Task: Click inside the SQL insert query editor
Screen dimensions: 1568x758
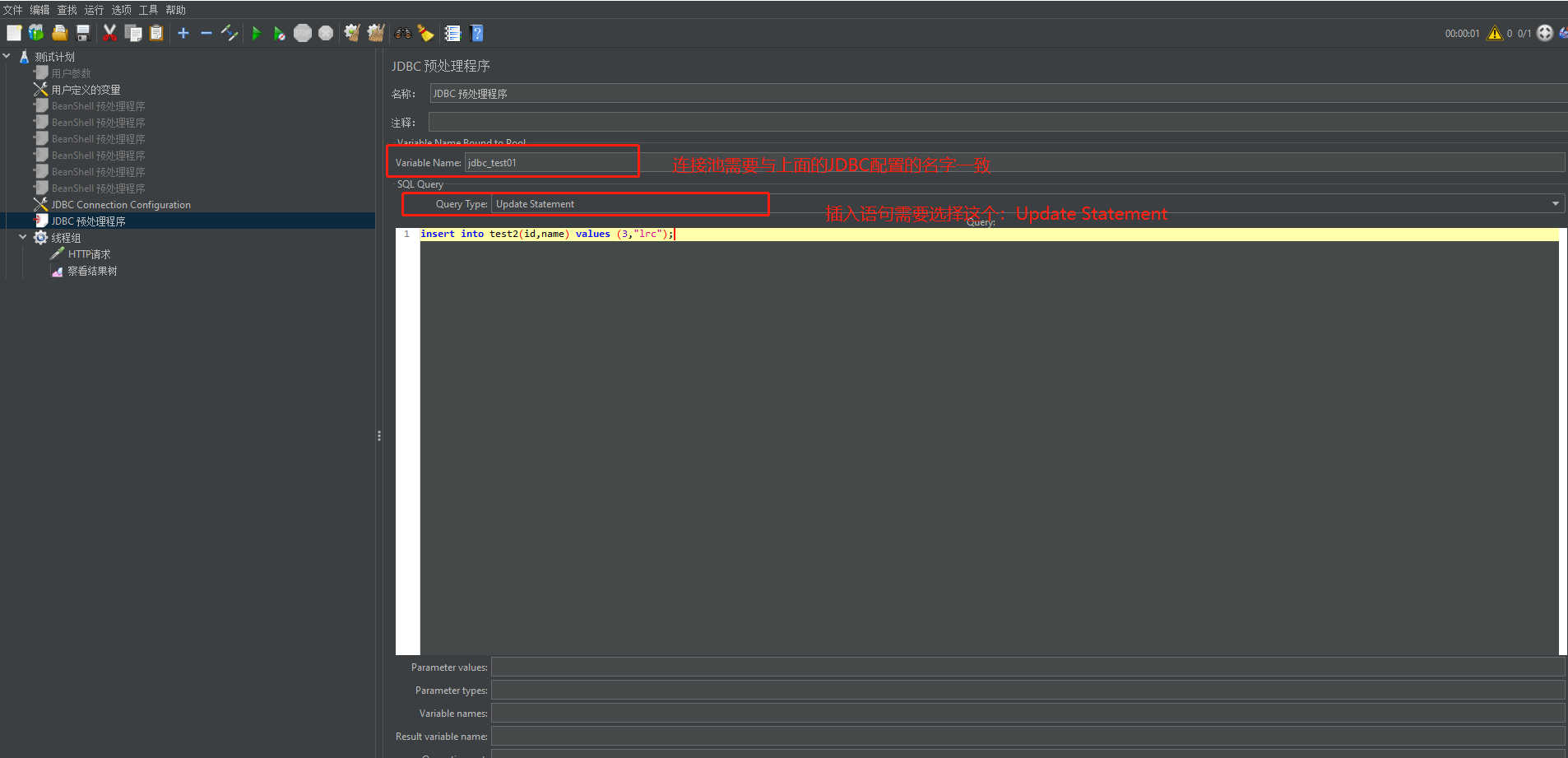Action: pos(989,441)
